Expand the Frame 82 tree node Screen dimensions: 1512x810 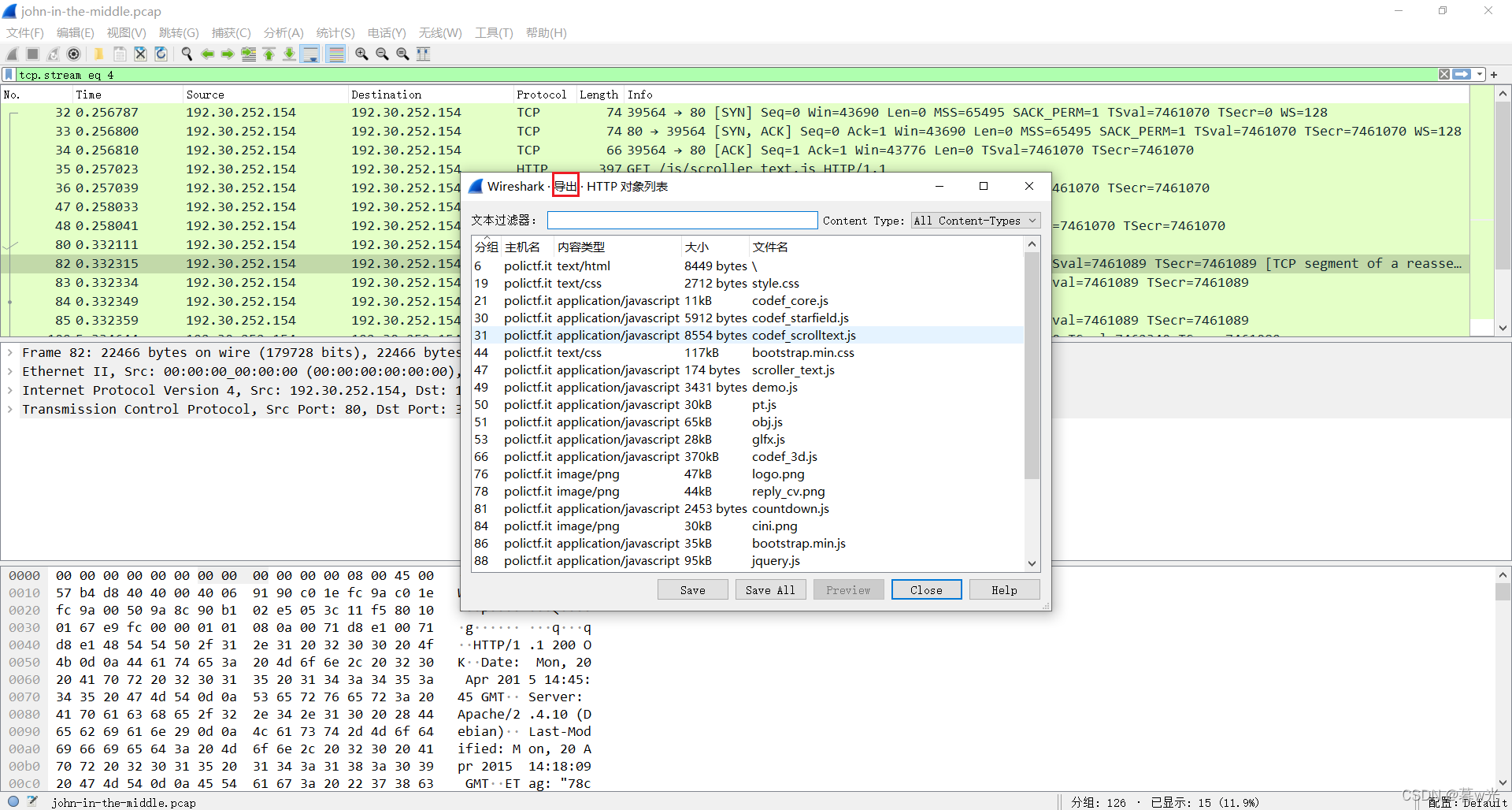click(x=9, y=352)
